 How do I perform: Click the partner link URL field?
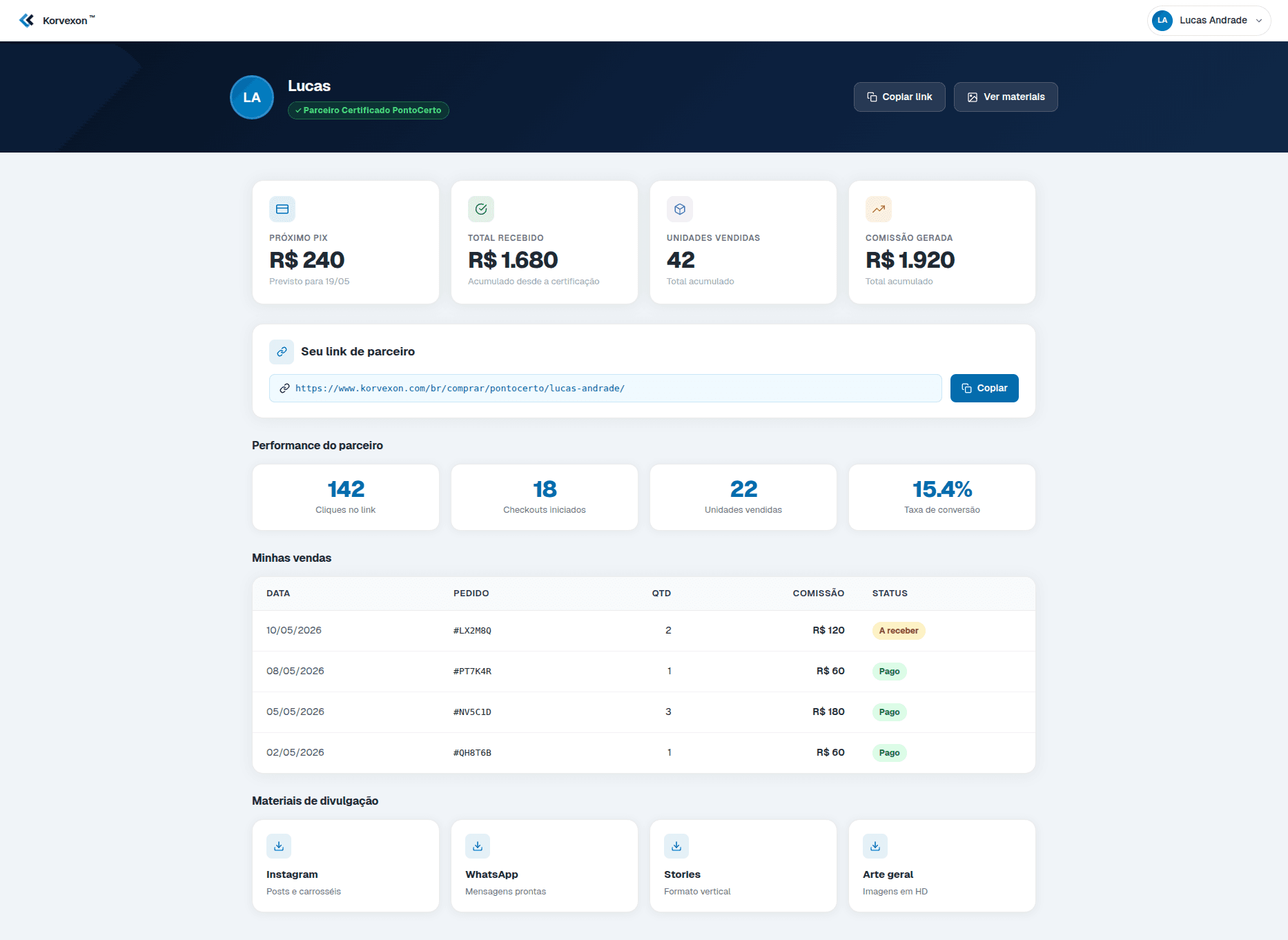[605, 388]
